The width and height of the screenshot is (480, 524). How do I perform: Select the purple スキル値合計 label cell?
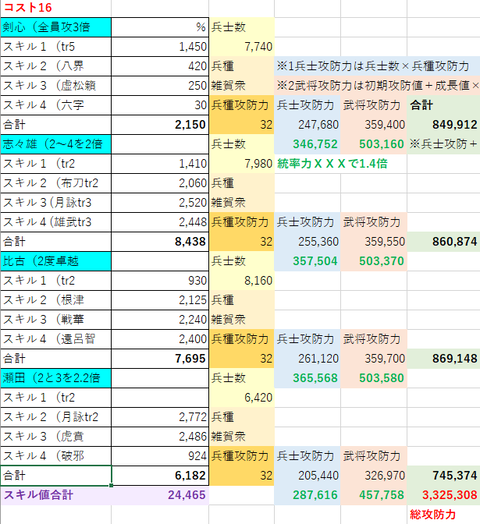pyautogui.click(x=56, y=495)
